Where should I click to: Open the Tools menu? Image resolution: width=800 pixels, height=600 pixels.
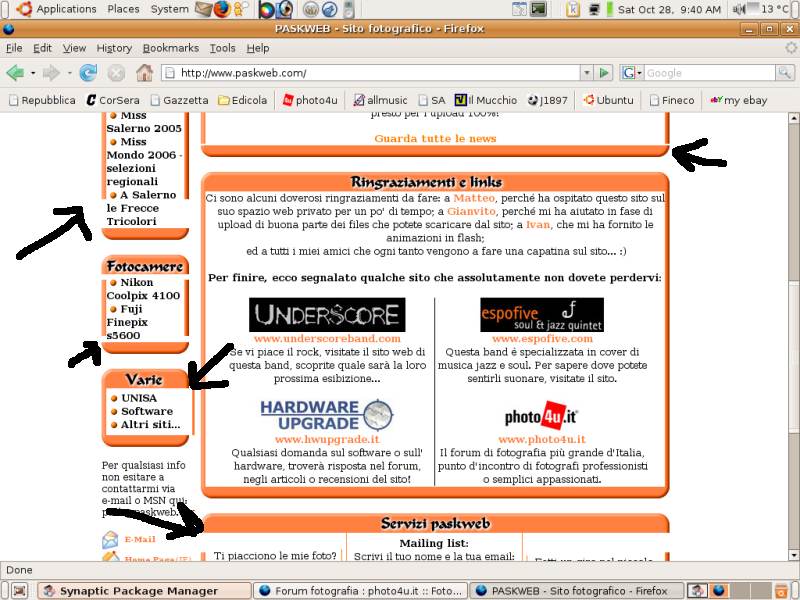click(222, 48)
